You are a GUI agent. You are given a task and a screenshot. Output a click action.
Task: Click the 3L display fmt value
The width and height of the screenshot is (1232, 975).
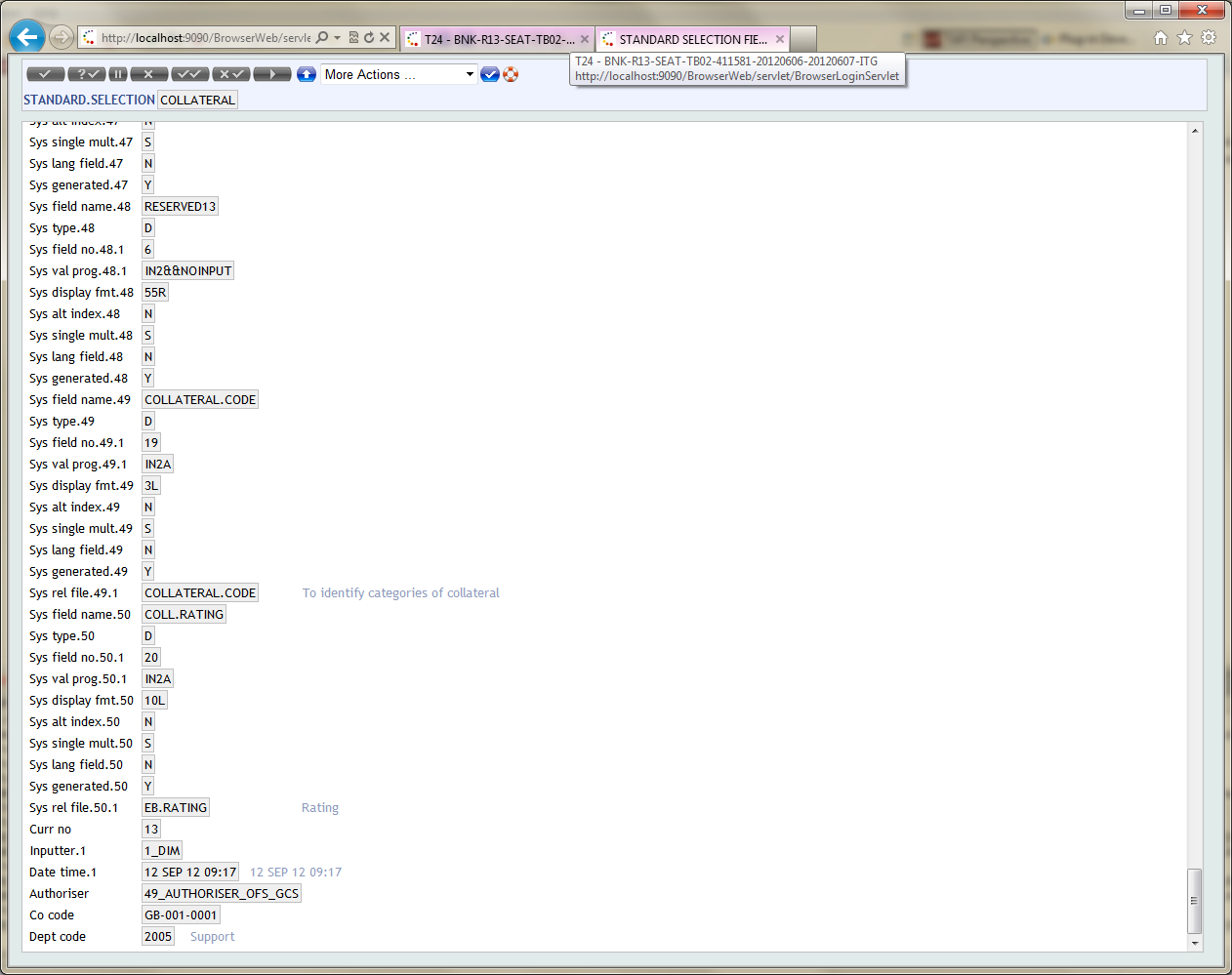pos(151,485)
